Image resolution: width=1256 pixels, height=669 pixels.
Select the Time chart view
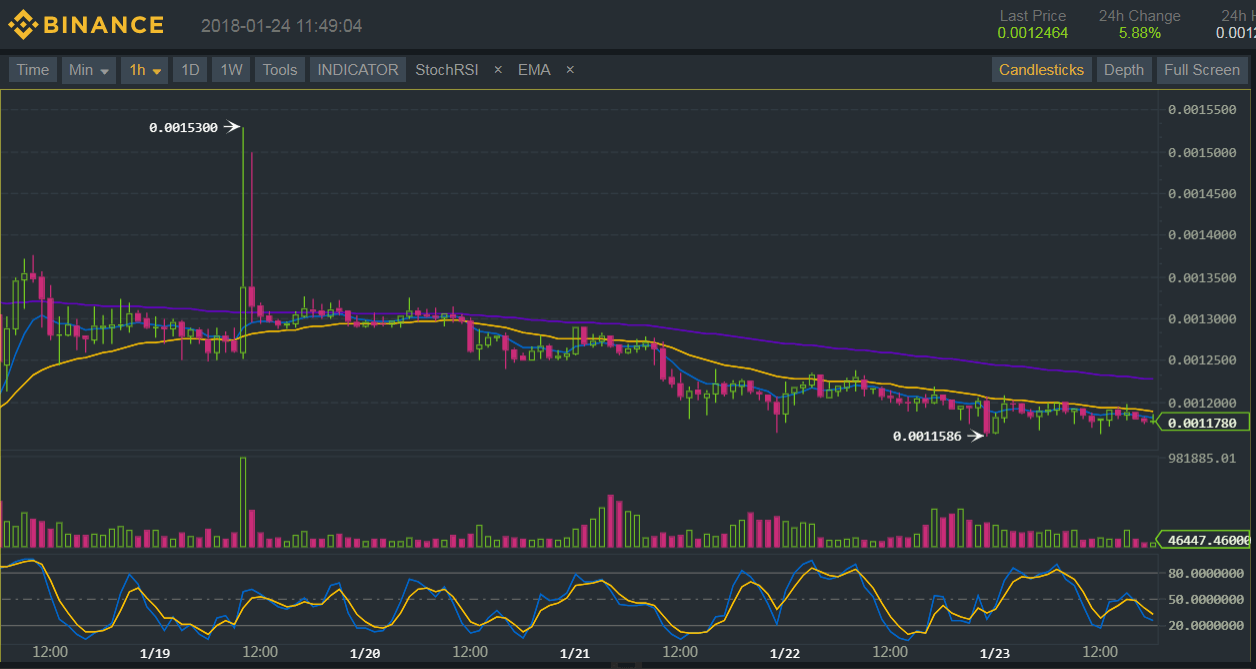coord(32,70)
